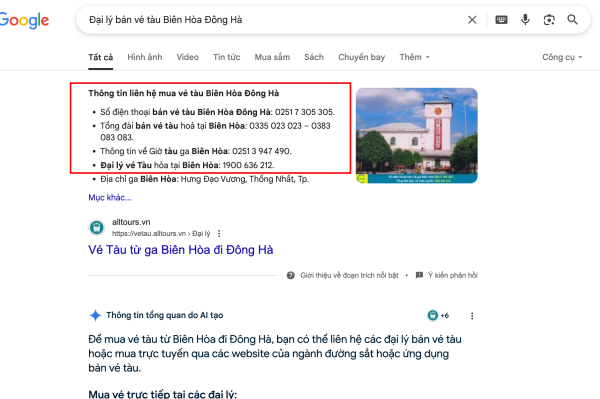Click Địa chỉ ga Biên Hòa line
Screen dimensions: 600x399
[205, 179]
